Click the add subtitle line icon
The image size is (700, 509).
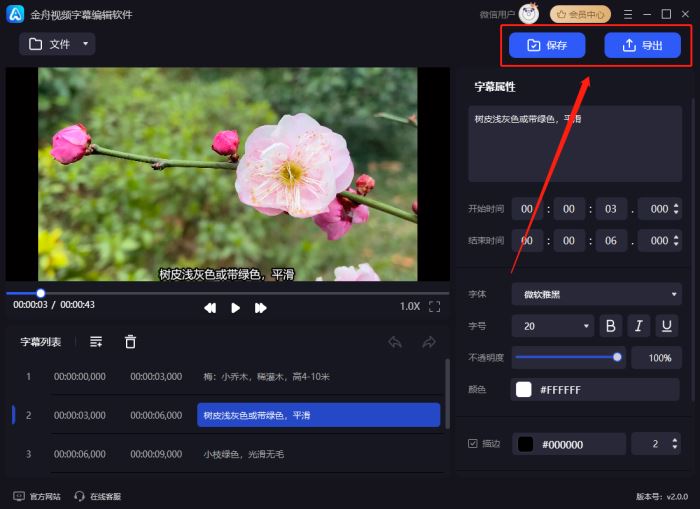pos(96,342)
